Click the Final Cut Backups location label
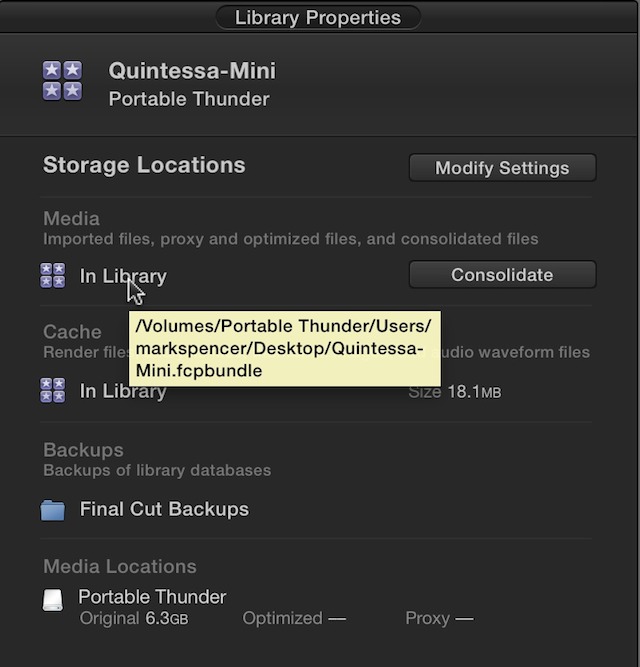Viewport: 640px width, 667px height. pos(165,509)
